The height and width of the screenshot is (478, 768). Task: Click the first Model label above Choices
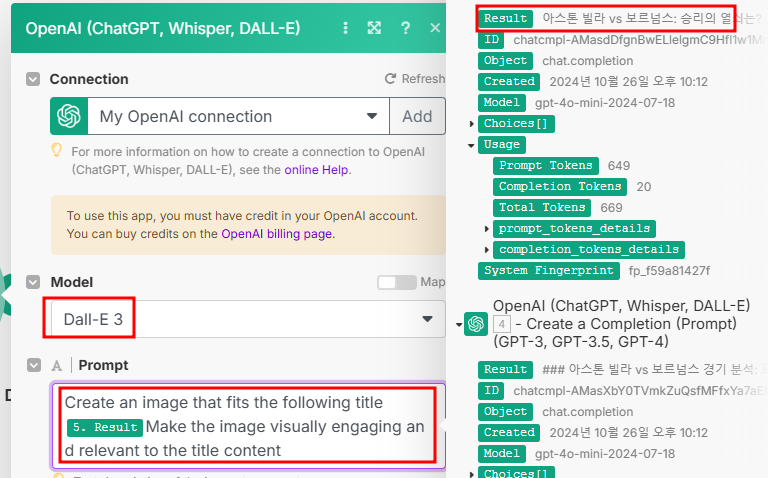pyautogui.click(x=502, y=103)
